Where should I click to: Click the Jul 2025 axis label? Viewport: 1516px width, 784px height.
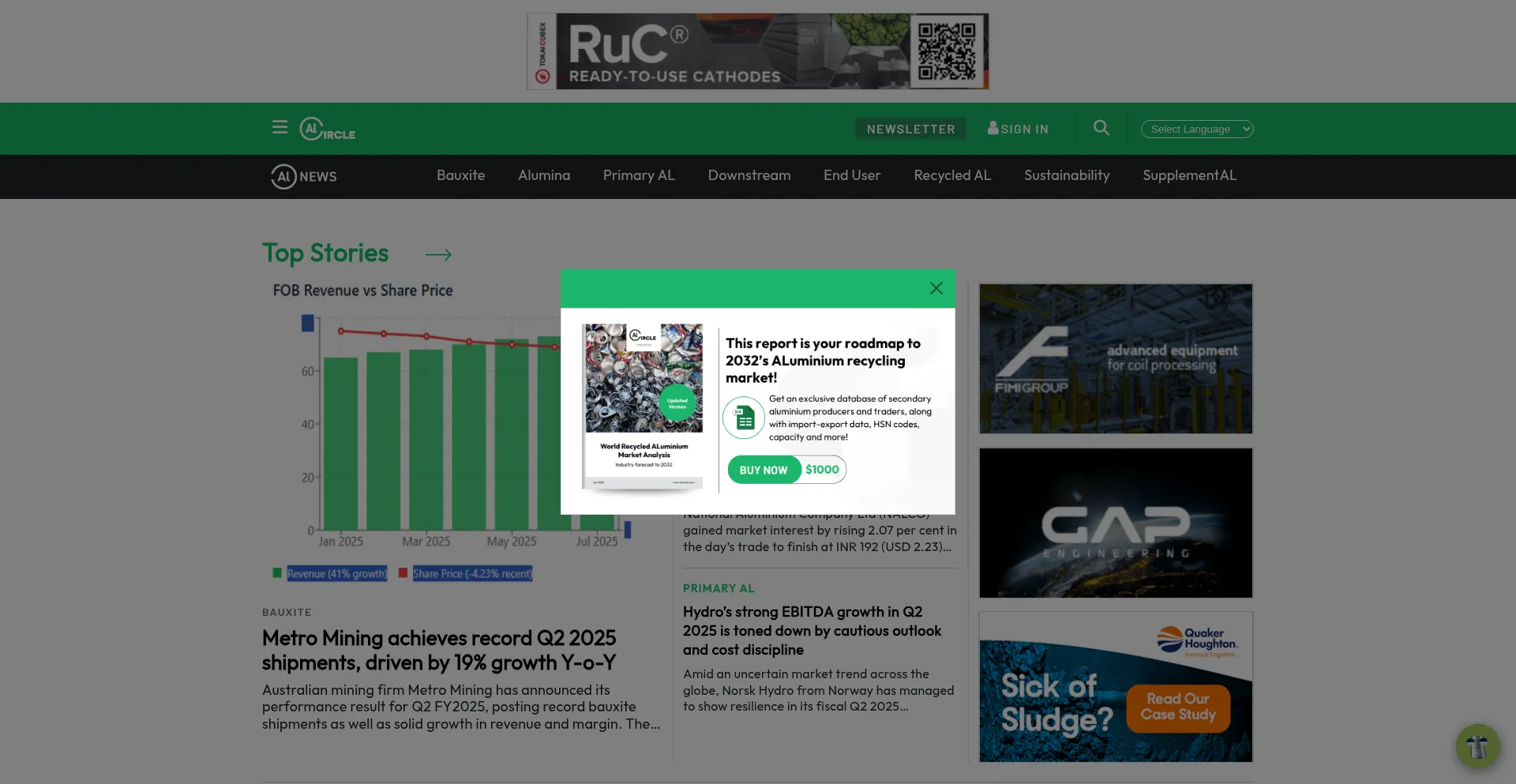(x=597, y=542)
